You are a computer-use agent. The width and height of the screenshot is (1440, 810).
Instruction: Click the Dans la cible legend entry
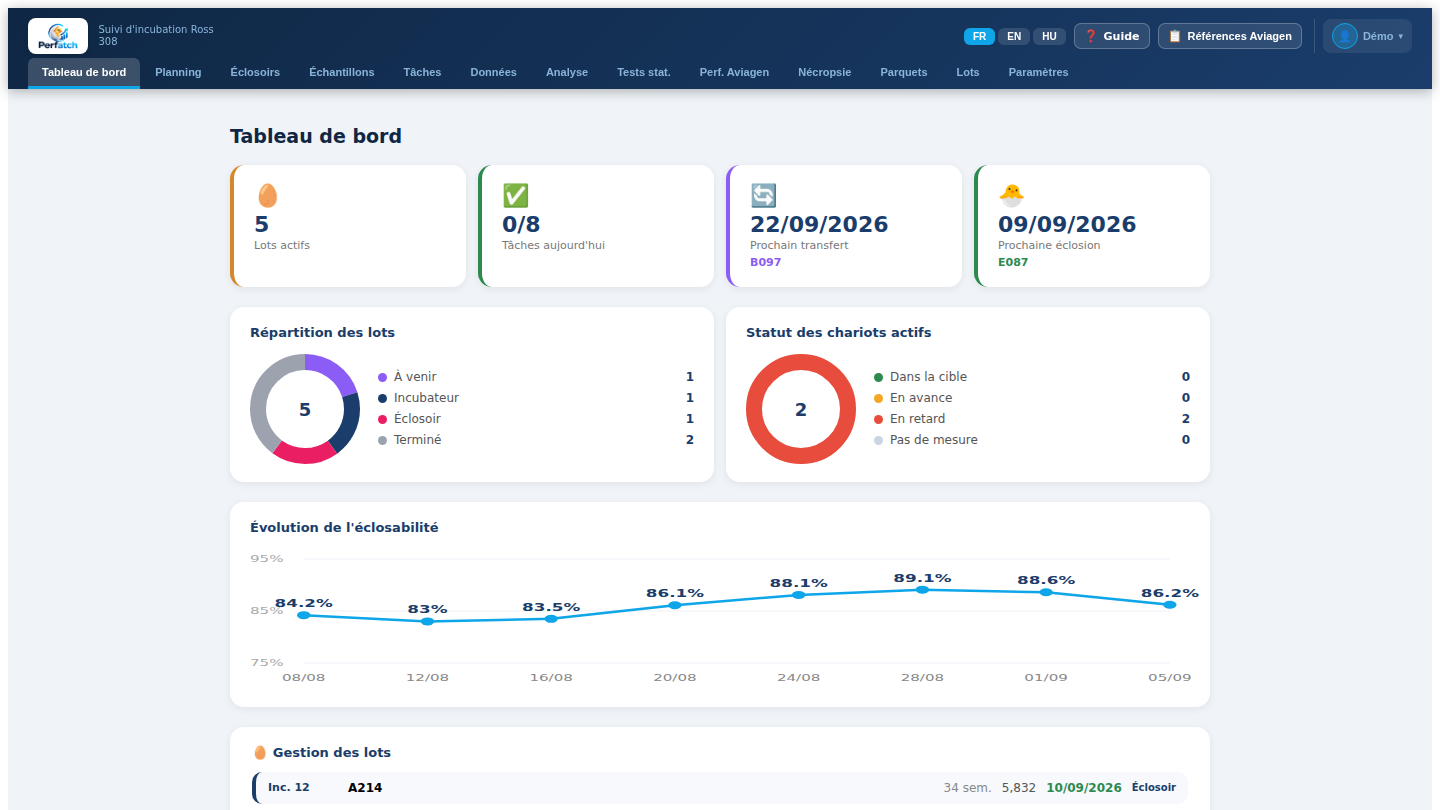pyautogui.click(x=1032, y=377)
